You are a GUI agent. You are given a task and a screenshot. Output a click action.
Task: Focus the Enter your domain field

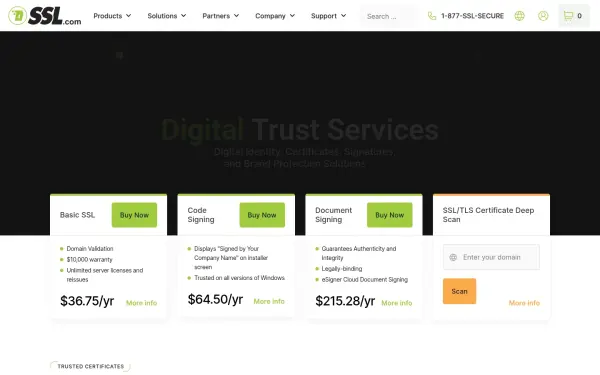click(491, 257)
